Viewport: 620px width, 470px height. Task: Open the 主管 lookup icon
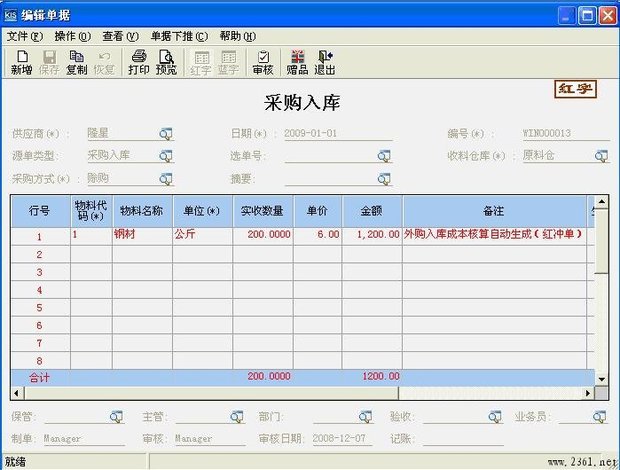(236, 417)
